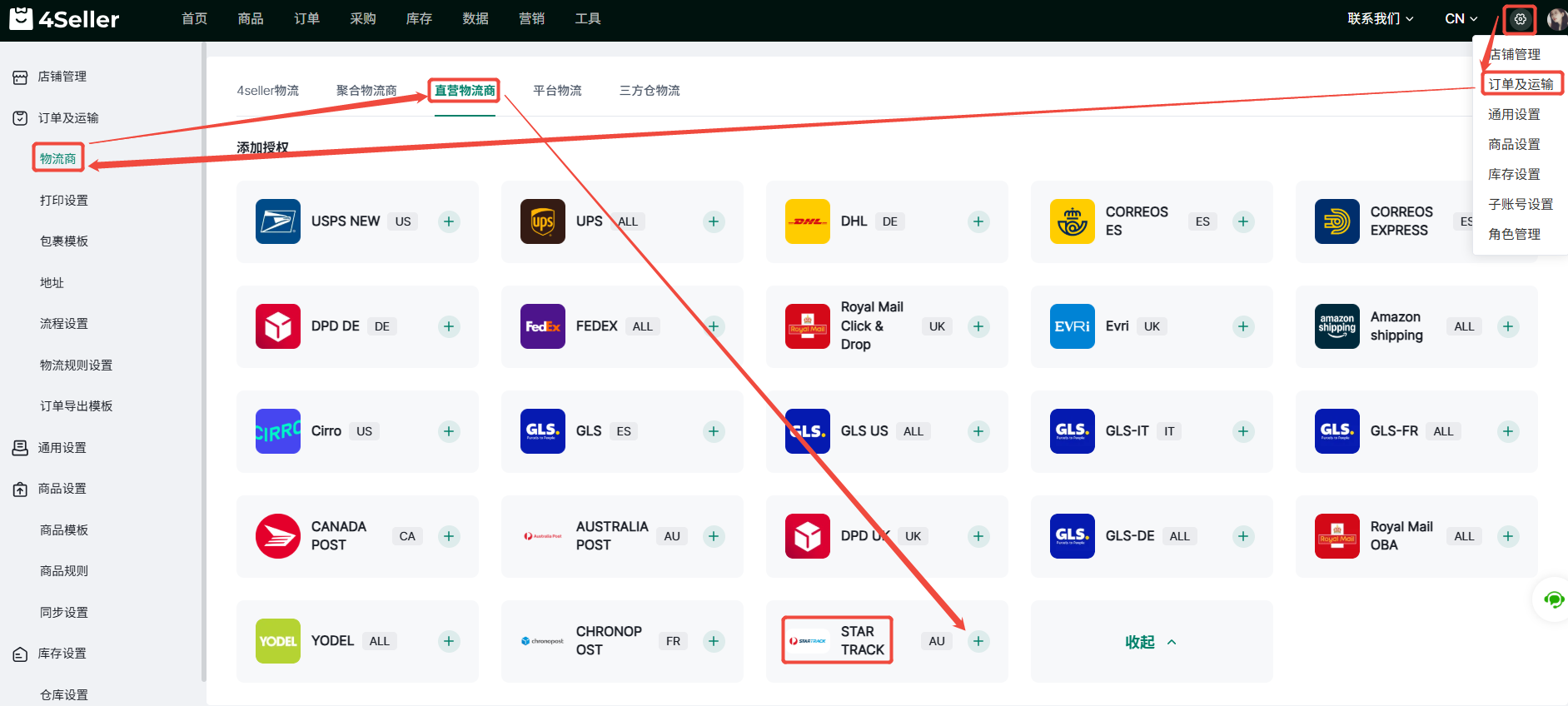This screenshot has width=1568, height=706.
Task: Collapse carrier list with 收起
Action: pyautogui.click(x=1151, y=642)
